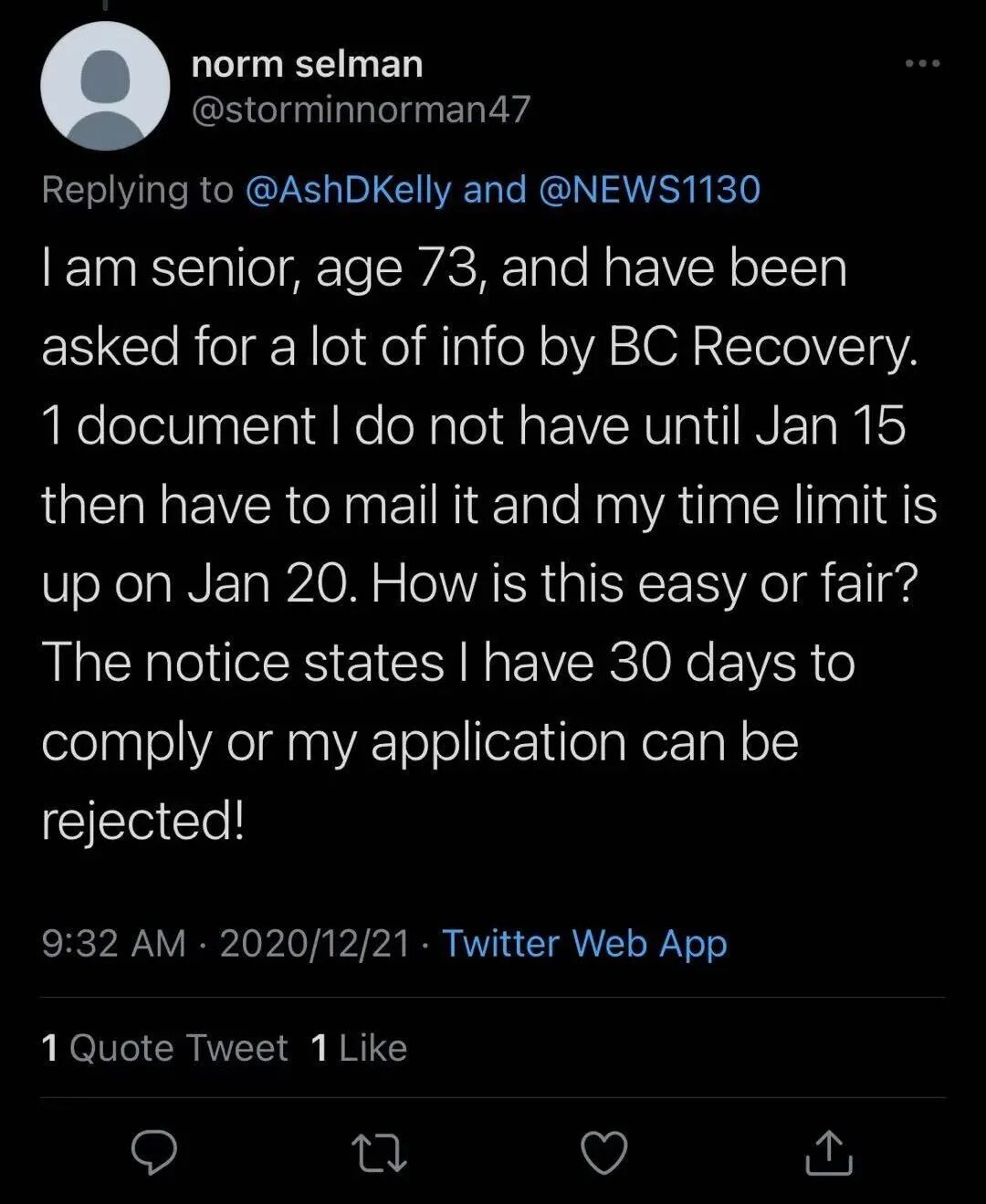Click the word 'rejected!' in the tweet
The image size is (986, 1204).
[142, 821]
